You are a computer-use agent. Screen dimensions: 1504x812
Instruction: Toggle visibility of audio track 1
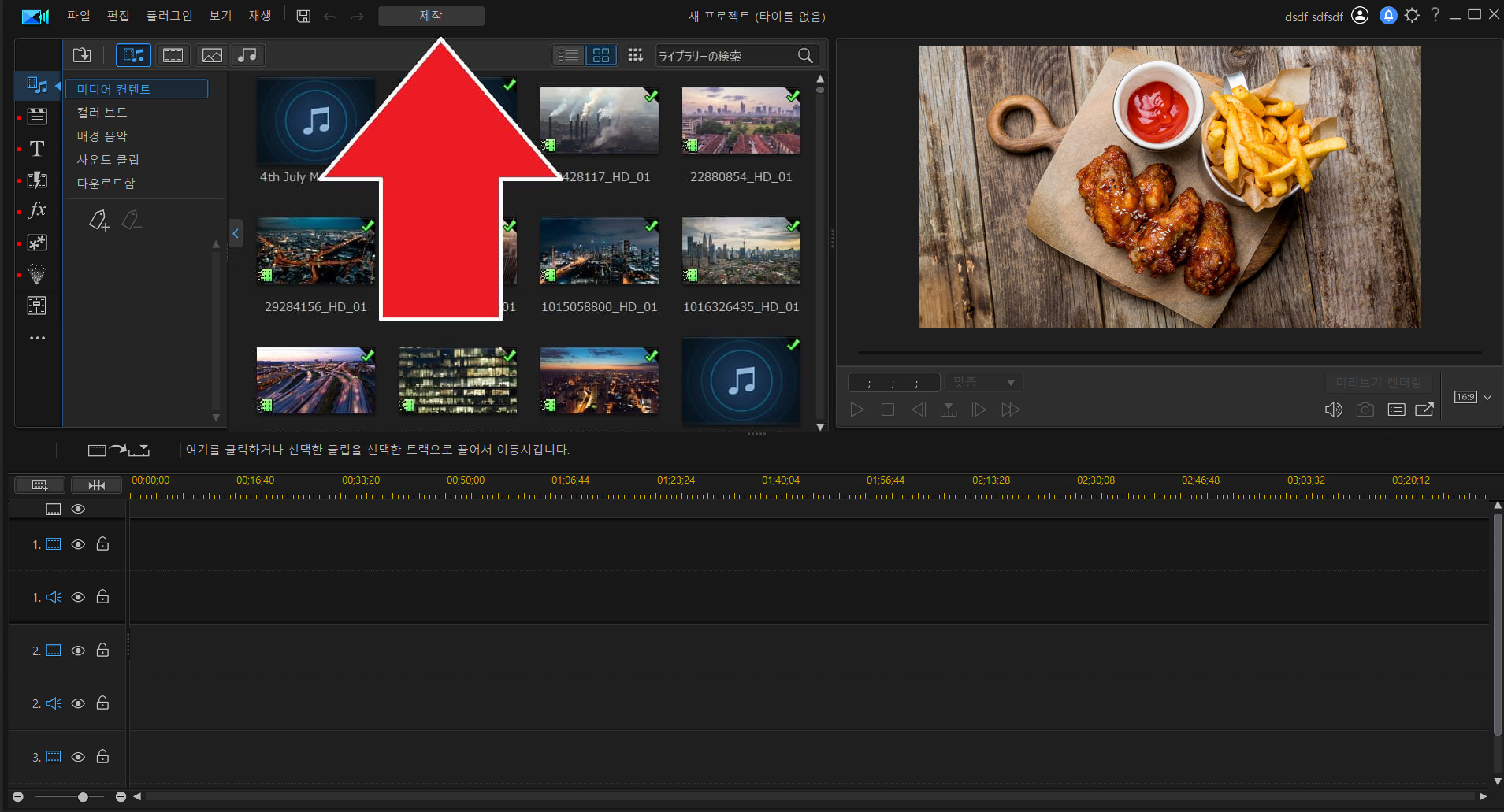point(78,597)
